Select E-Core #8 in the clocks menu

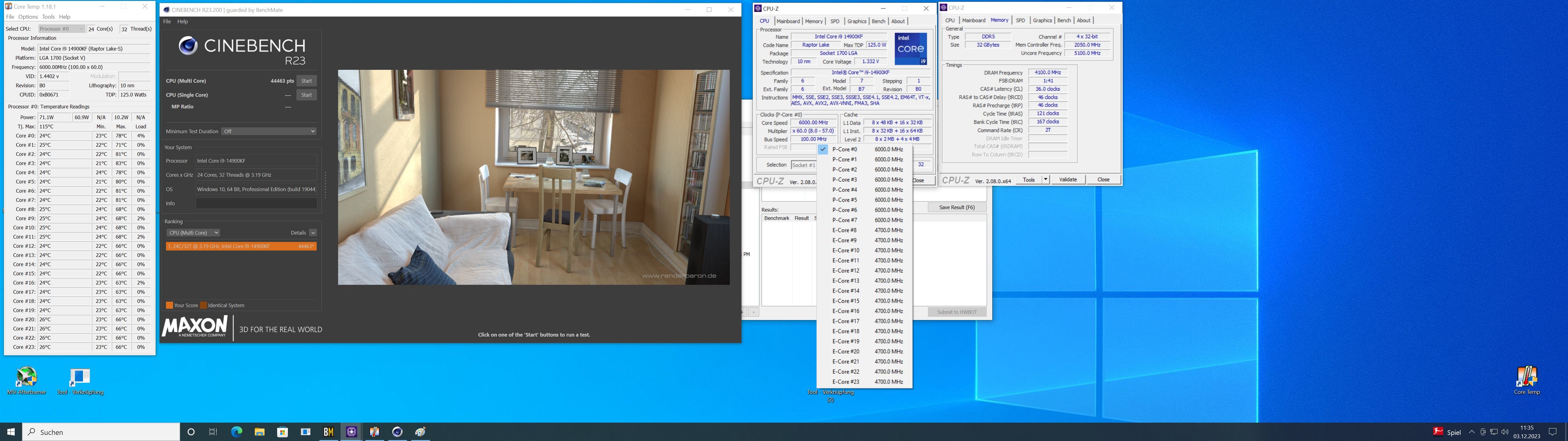click(x=864, y=230)
